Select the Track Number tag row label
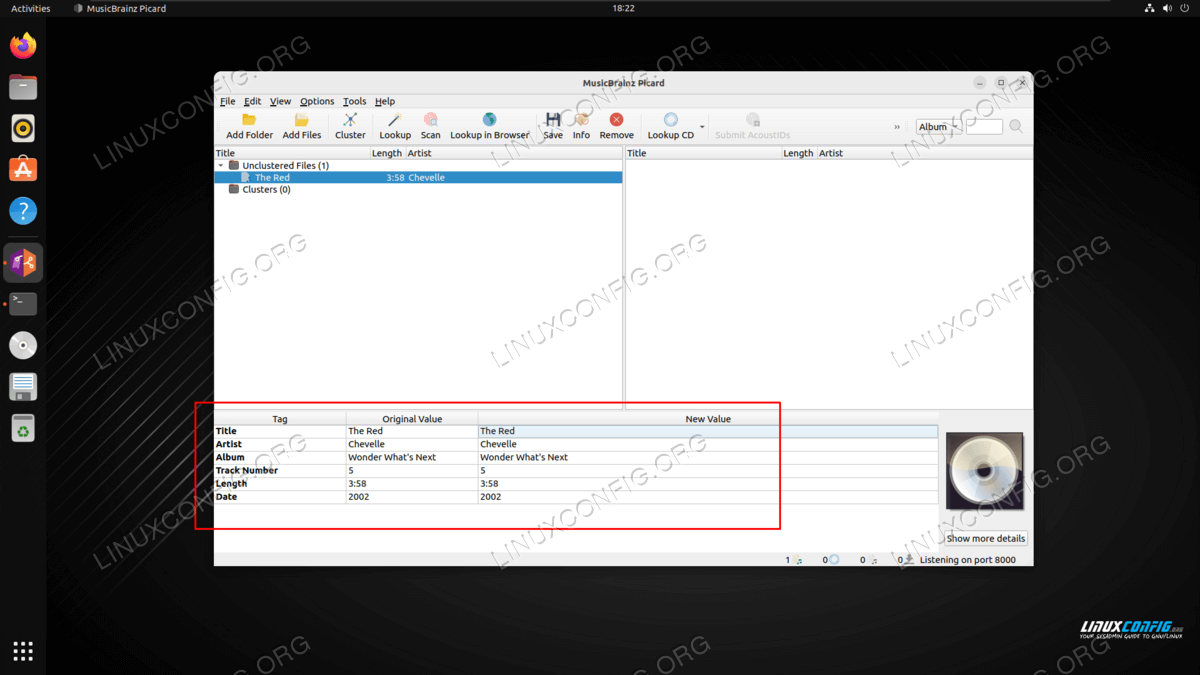Image resolution: width=1200 pixels, height=675 pixels. click(x=247, y=470)
